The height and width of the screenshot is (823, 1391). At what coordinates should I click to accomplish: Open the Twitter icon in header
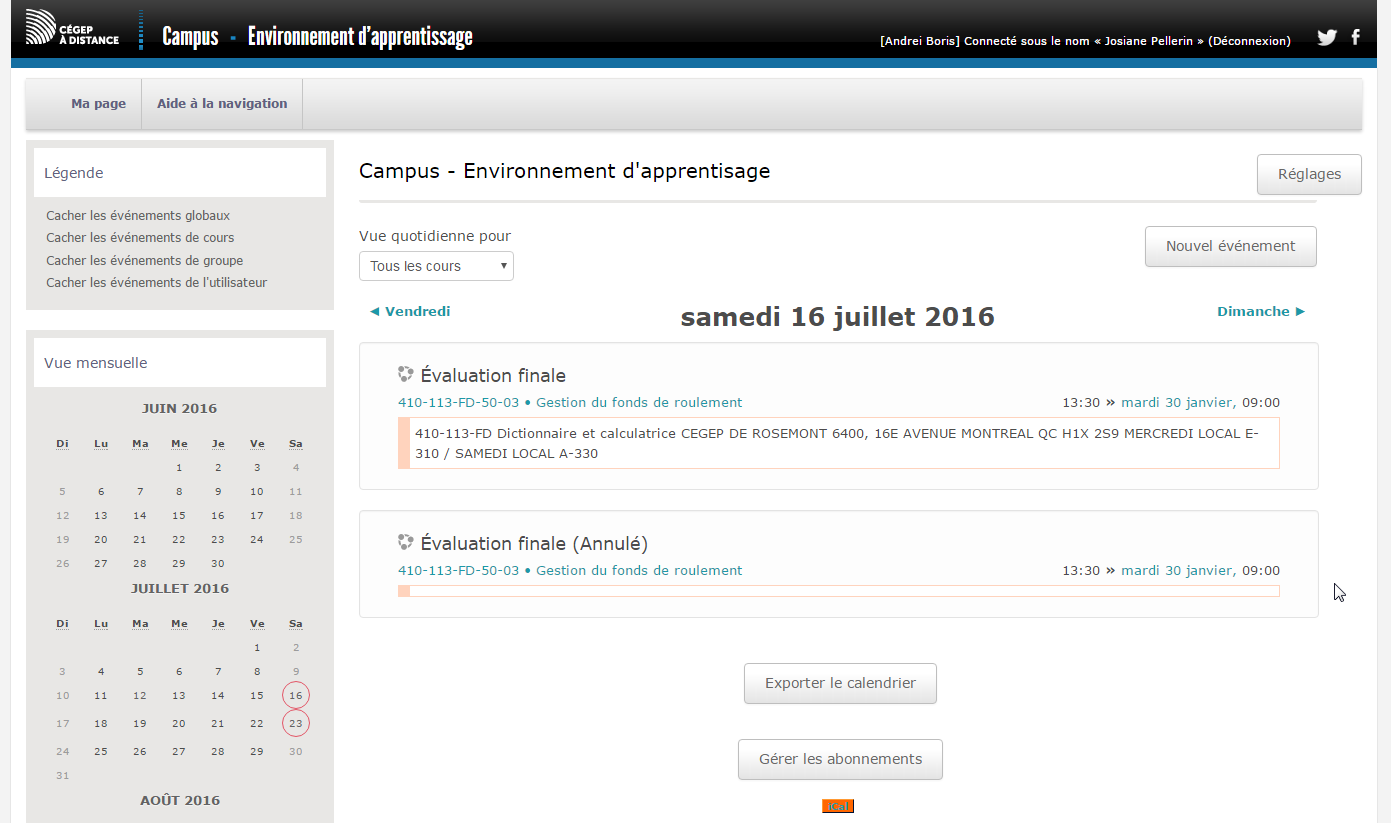(1327, 38)
